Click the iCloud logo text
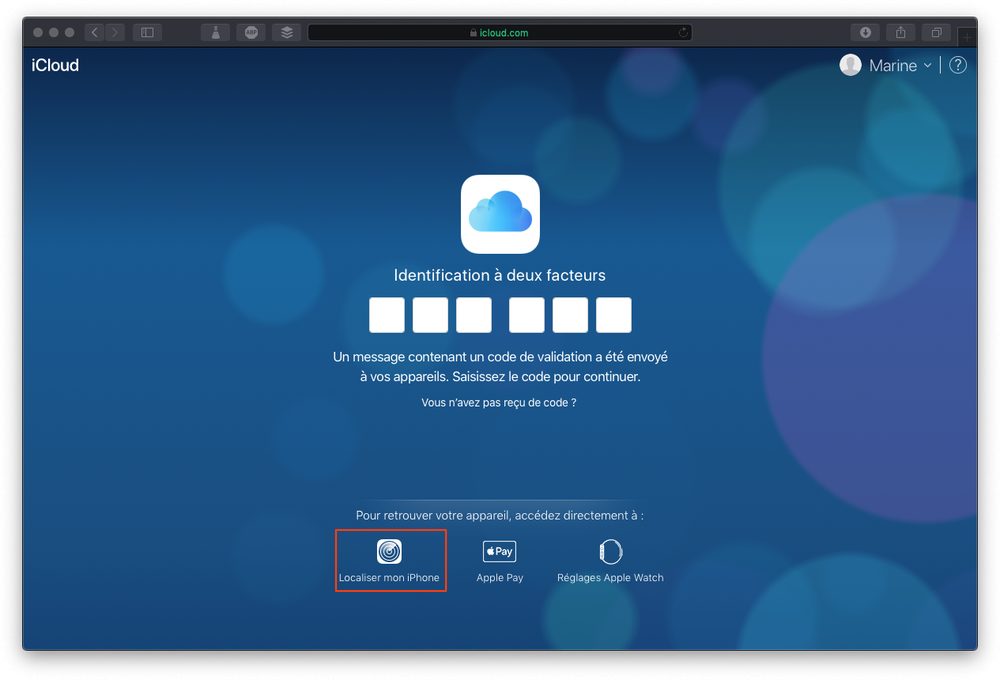 pyautogui.click(x=55, y=65)
